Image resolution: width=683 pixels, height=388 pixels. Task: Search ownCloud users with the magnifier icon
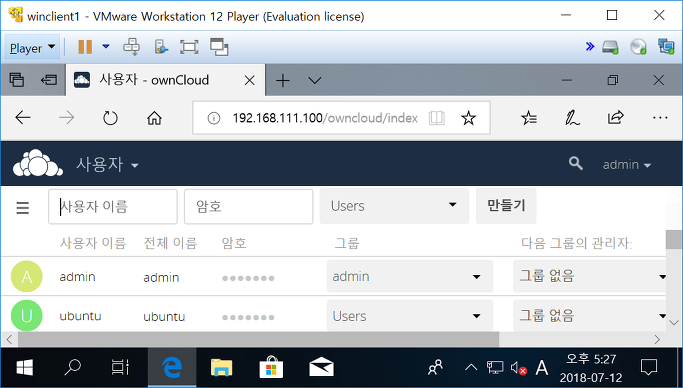coord(575,163)
